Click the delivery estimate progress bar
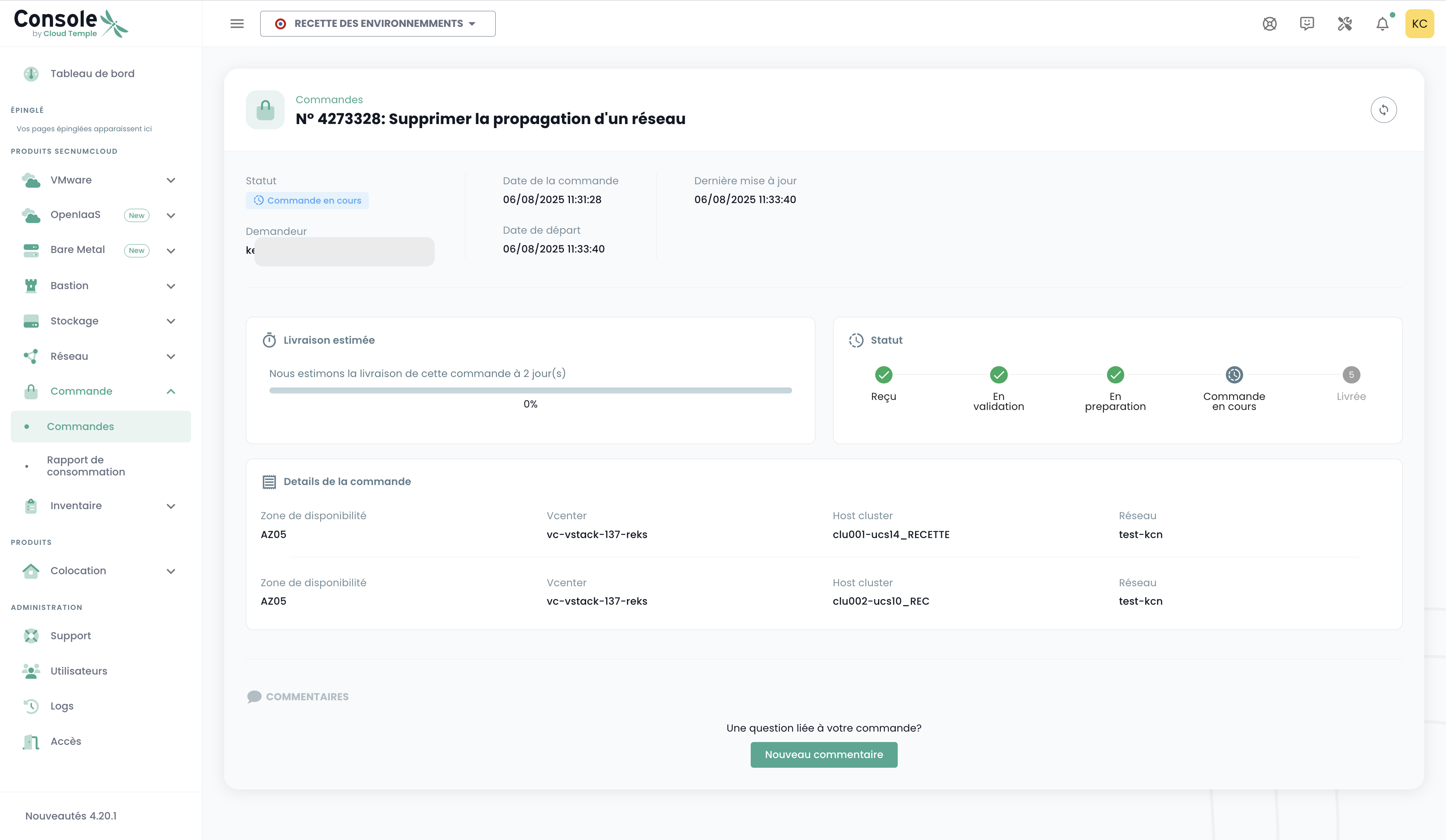 pyautogui.click(x=530, y=391)
